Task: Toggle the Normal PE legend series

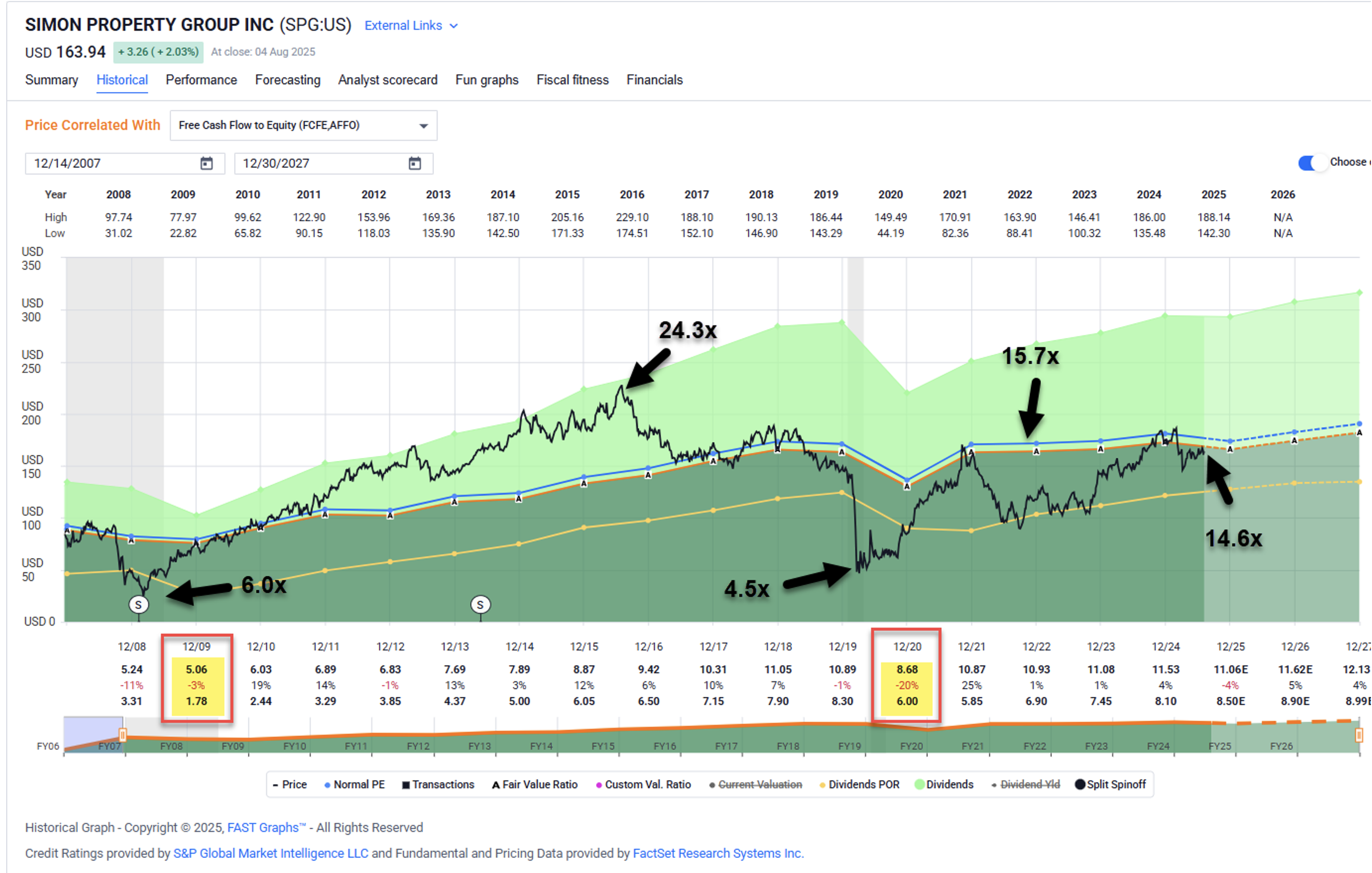Action: coord(354,785)
